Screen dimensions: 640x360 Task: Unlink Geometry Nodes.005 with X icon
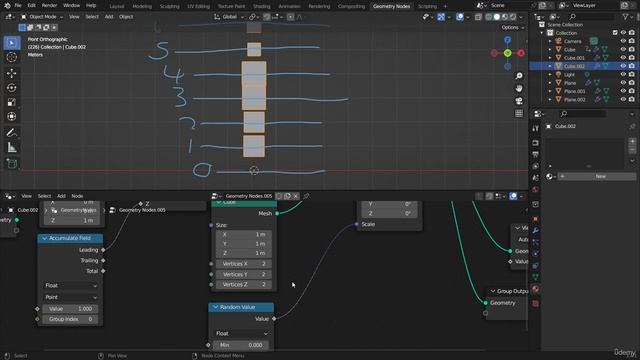coord(296,196)
